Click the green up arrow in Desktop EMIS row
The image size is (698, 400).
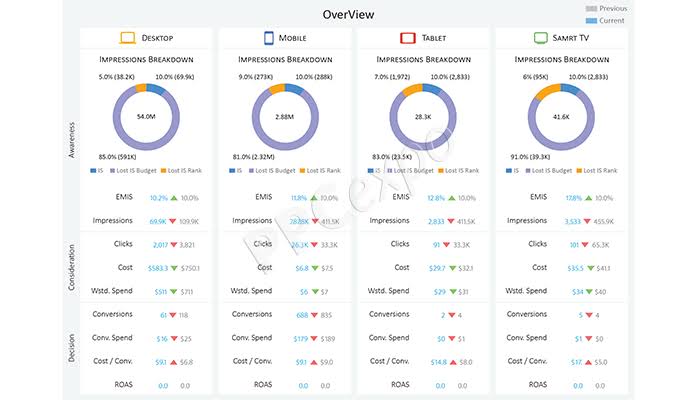174,198
